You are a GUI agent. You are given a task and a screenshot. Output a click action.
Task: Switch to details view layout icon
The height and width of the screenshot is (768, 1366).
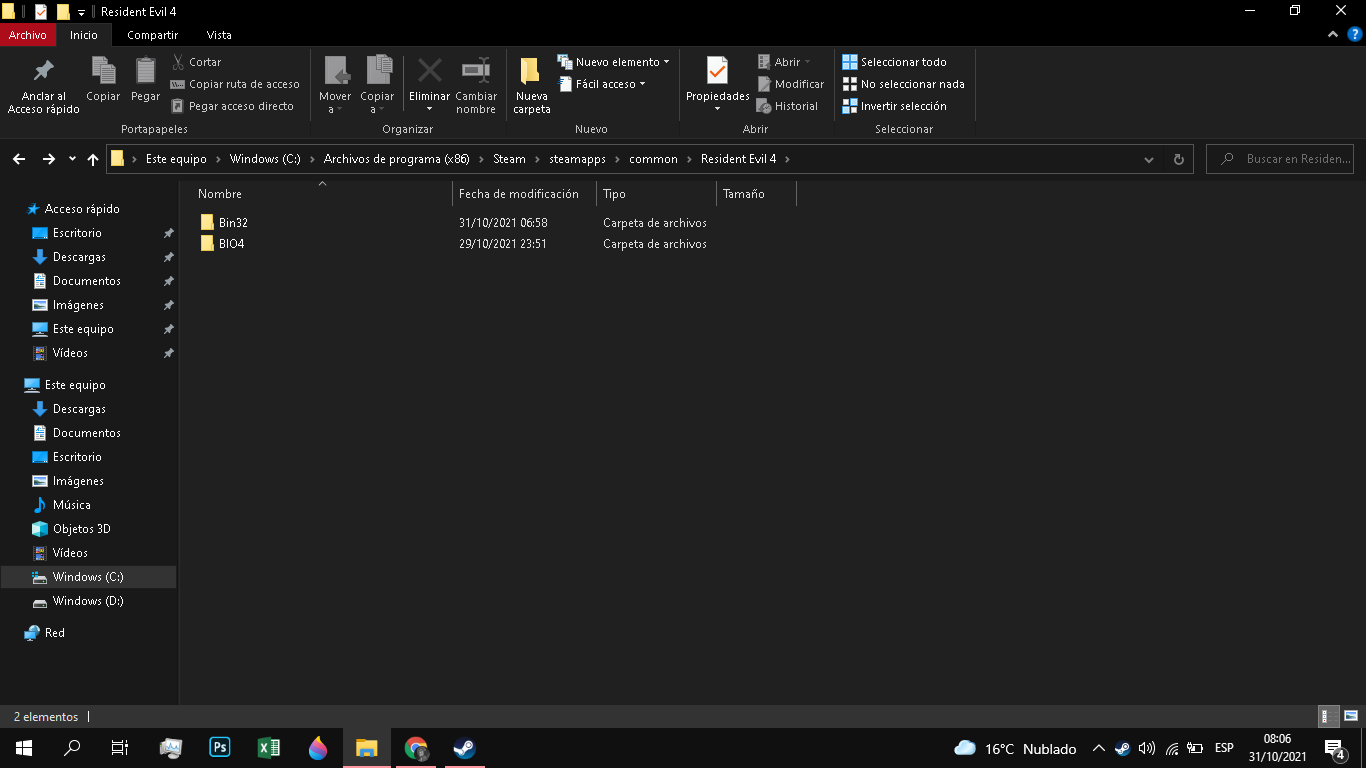coord(1329,716)
